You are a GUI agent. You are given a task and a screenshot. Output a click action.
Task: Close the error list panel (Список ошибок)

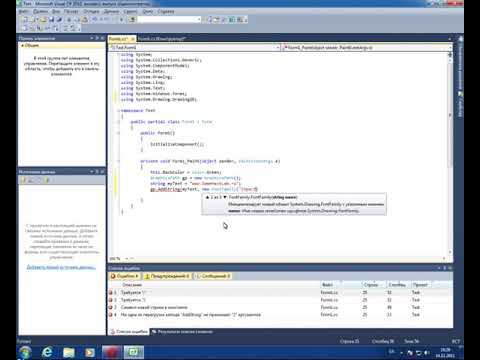click(450, 268)
